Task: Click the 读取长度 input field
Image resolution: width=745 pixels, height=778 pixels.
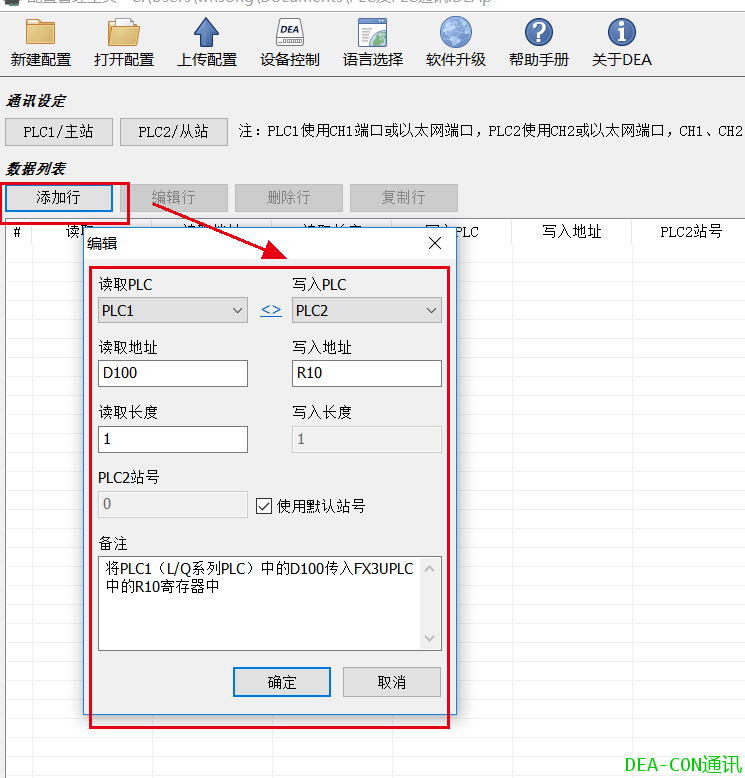Action: click(x=173, y=439)
